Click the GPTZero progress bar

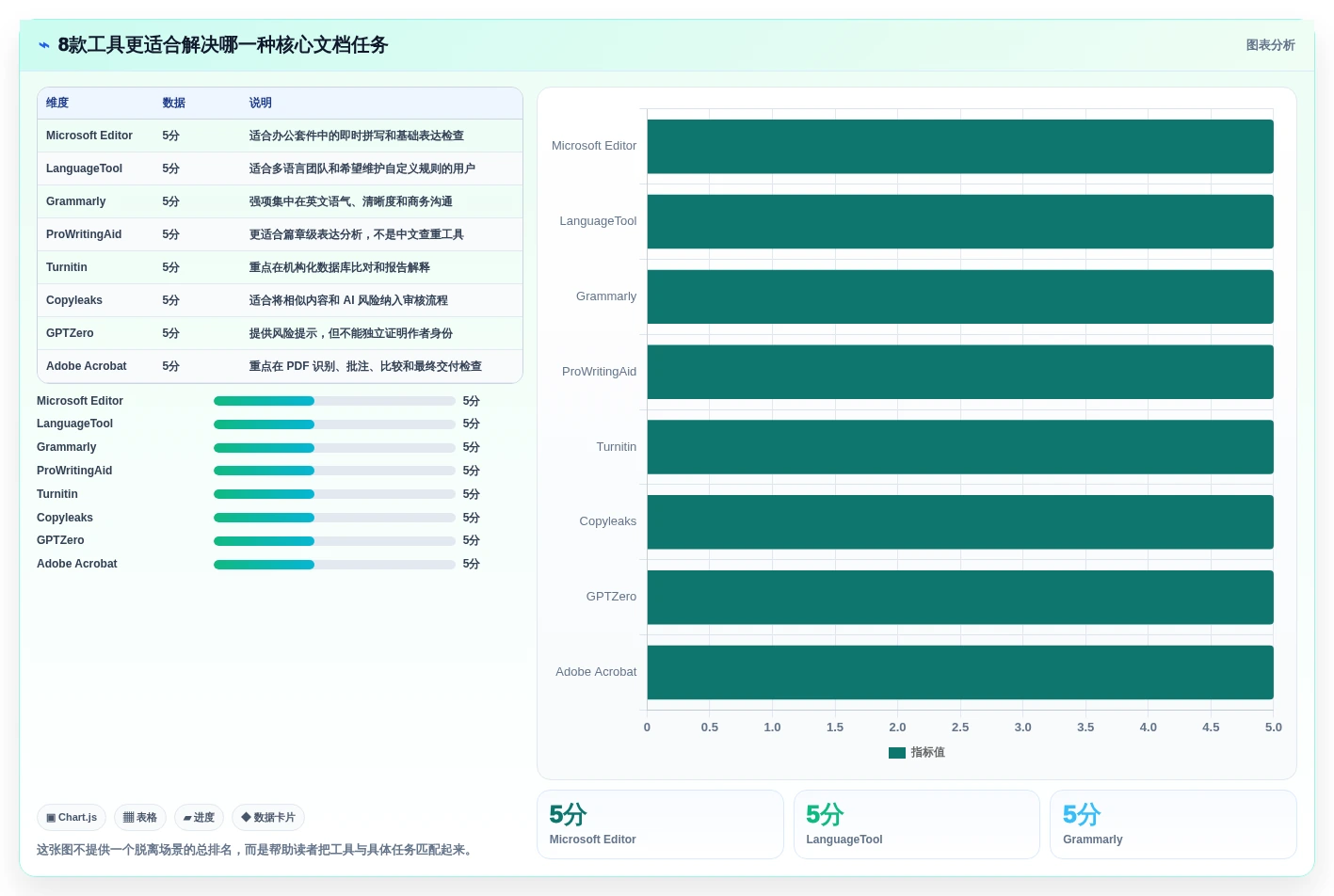334,541
